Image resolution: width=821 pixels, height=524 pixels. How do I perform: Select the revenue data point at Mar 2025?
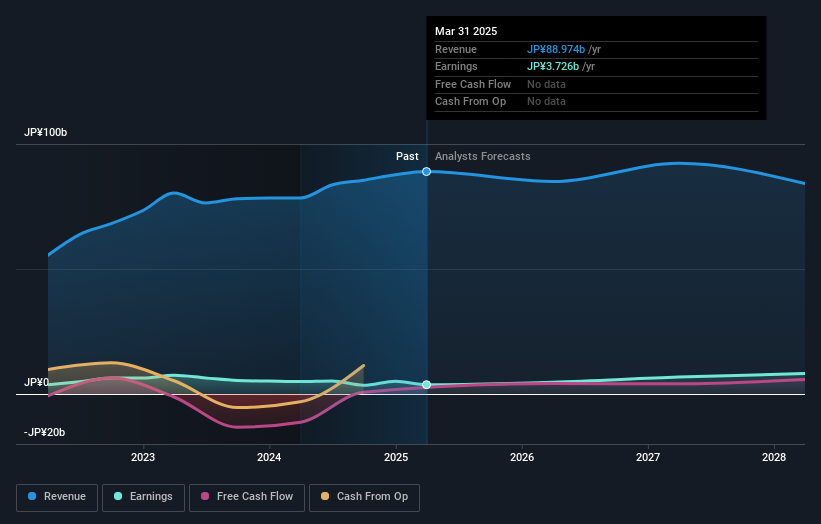coord(427,172)
